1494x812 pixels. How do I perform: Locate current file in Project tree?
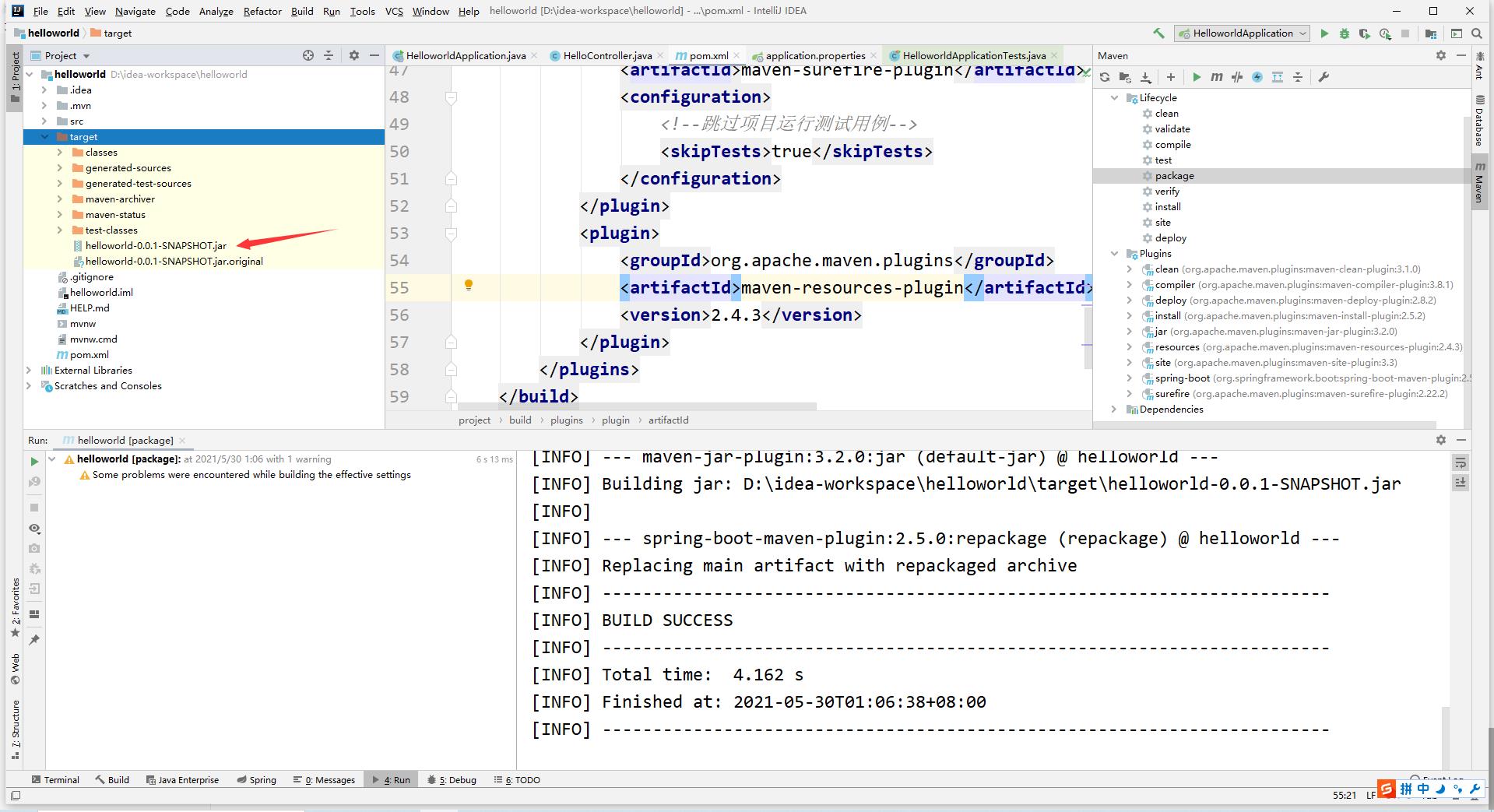pos(308,55)
